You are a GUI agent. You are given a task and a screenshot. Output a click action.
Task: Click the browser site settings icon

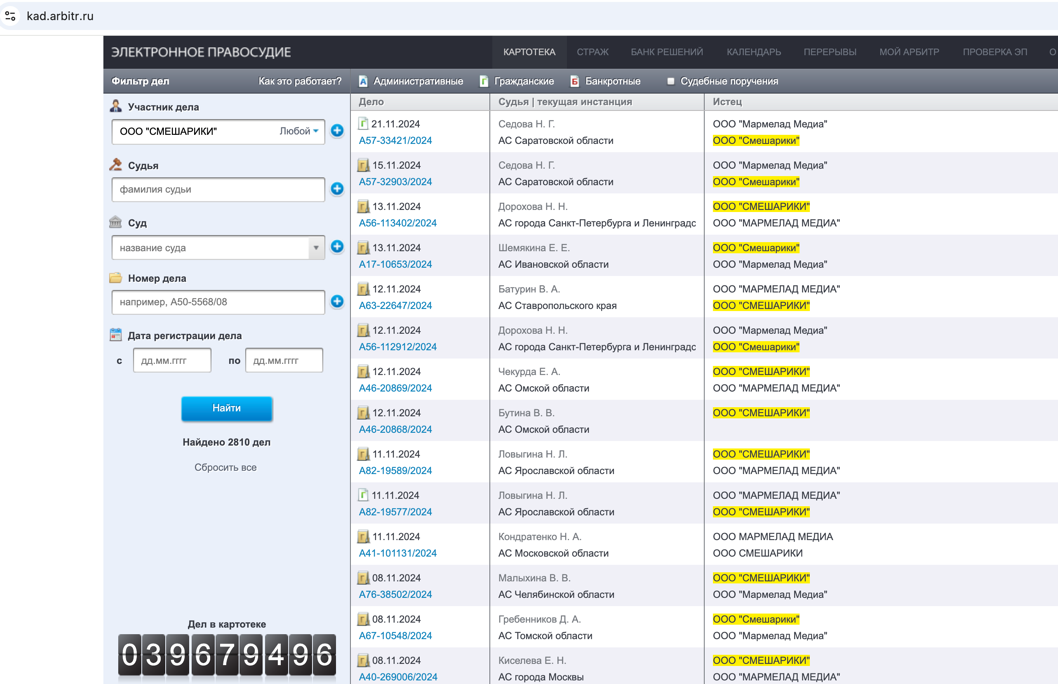point(10,16)
